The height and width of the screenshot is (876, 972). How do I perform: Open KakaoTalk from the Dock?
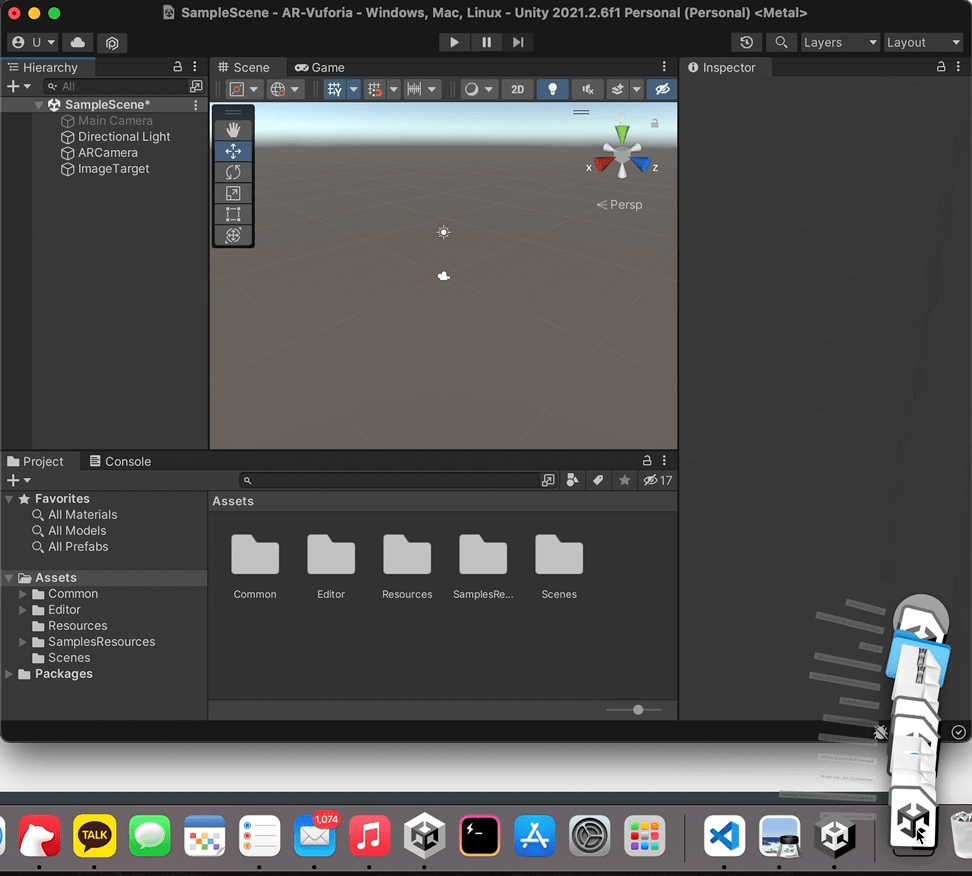[94, 835]
